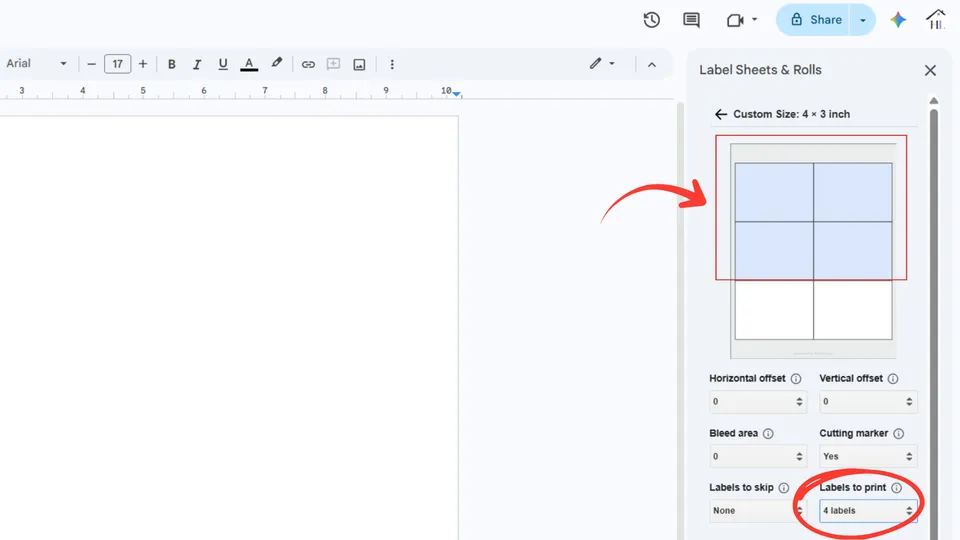The image size is (960, 540).
Task: Decrease font size with minus button
Action: pos(91,64)
